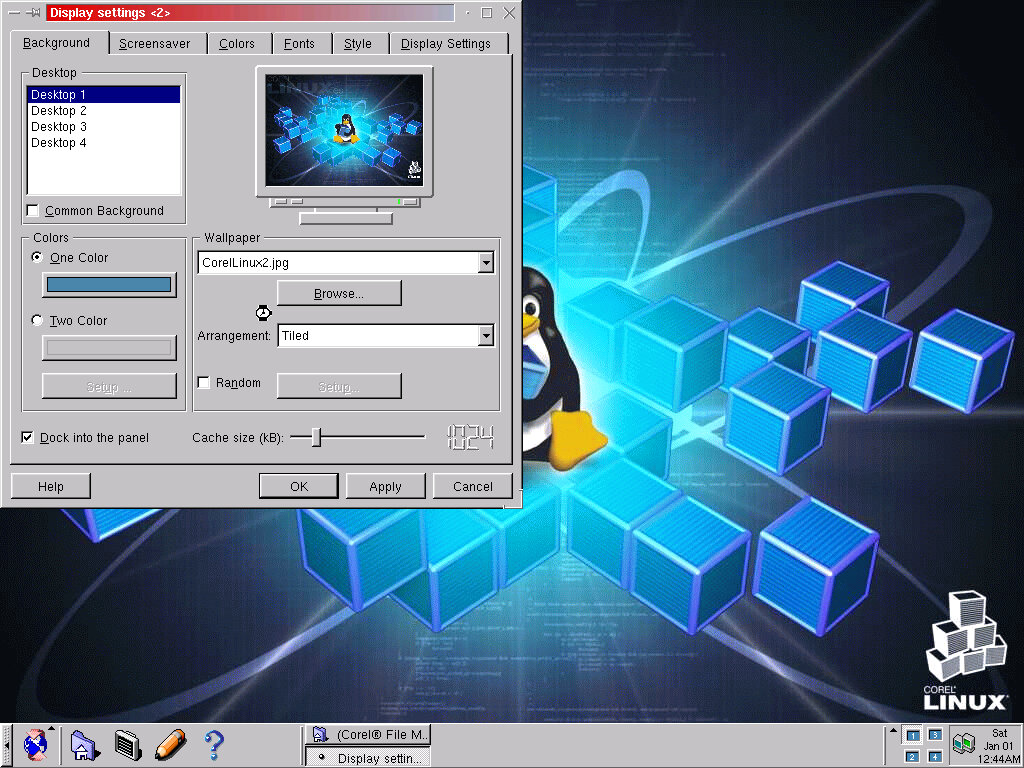Open the pencil text editor icon
The width and height of the screenshot is (1024, 768).
170,745
